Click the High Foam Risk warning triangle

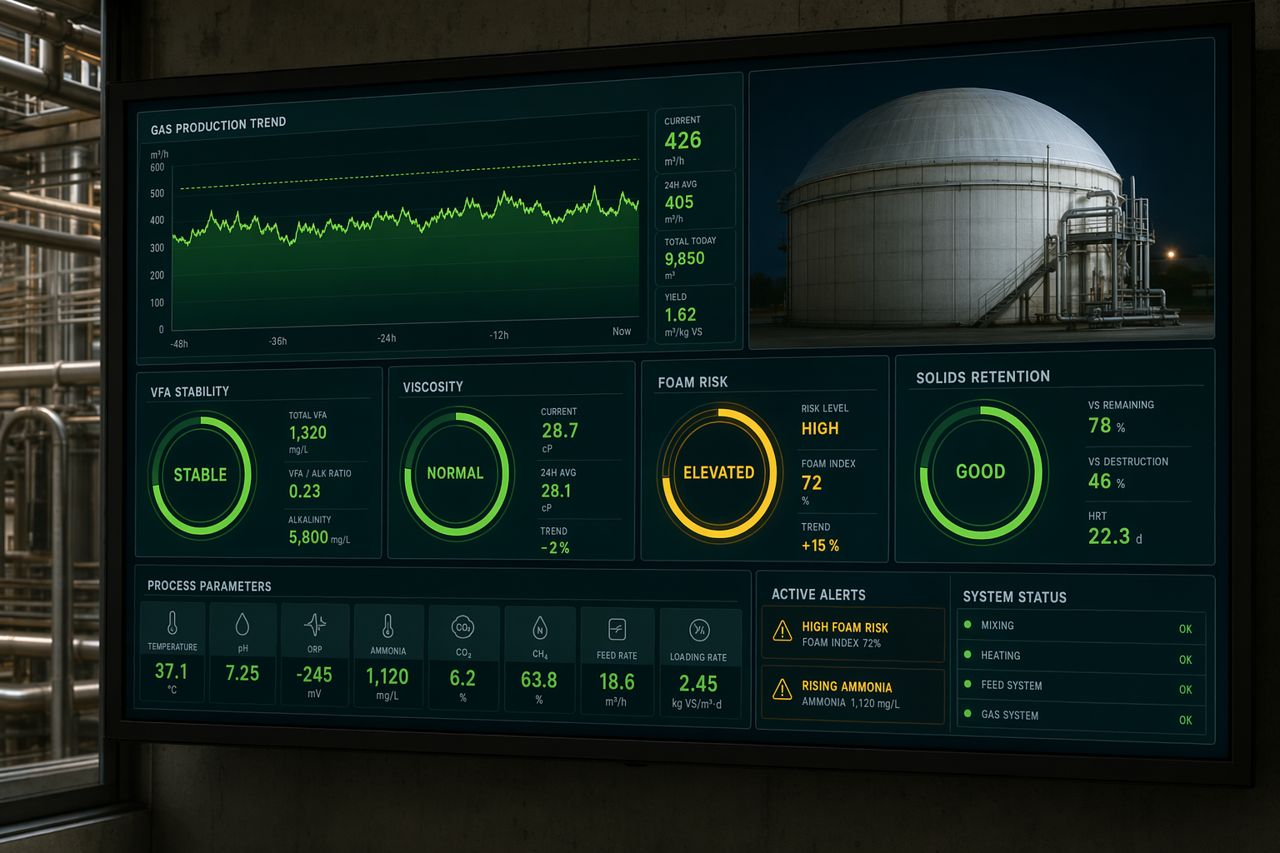(x=782, y=630)
